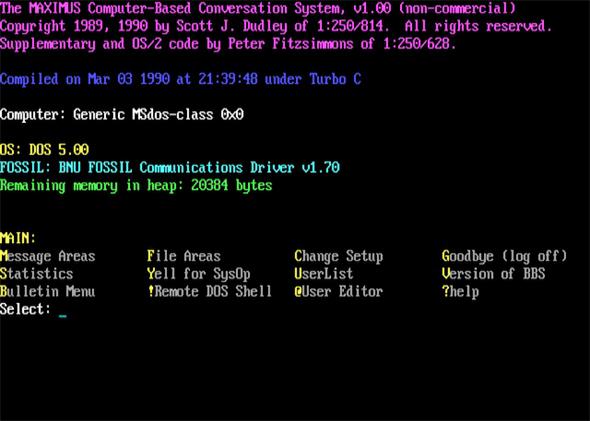Viewport: 590px width, 421px height.
Task: Click the MAIN: menu heading
Action: (x=18, y=238)
